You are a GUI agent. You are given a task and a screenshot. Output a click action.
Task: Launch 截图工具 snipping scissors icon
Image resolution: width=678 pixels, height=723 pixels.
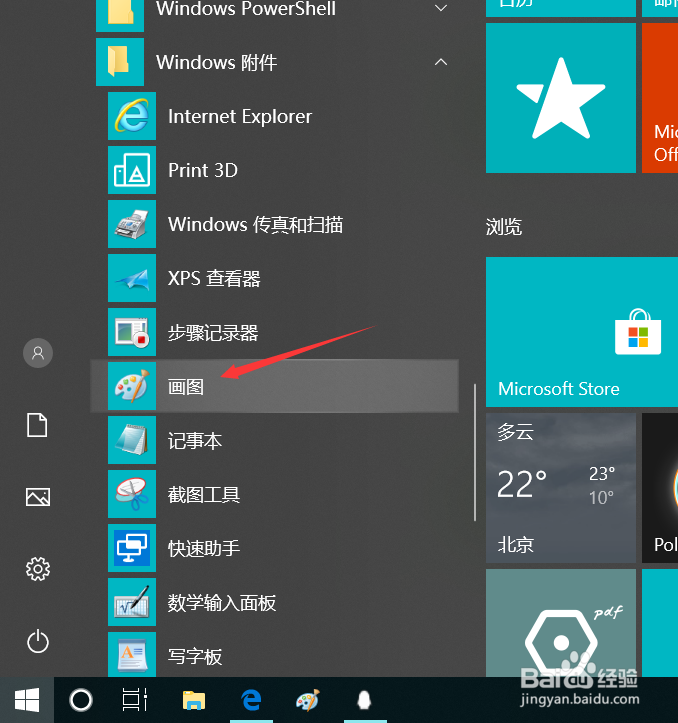click(x=132, y=494)
